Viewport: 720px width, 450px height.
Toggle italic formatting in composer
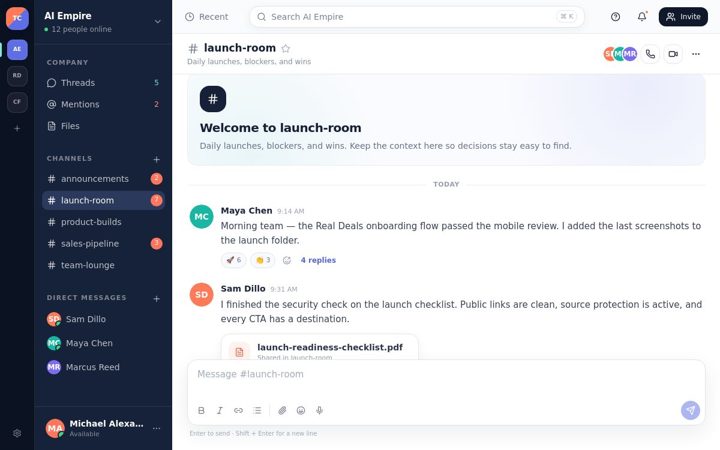click(x=219, y=411)
